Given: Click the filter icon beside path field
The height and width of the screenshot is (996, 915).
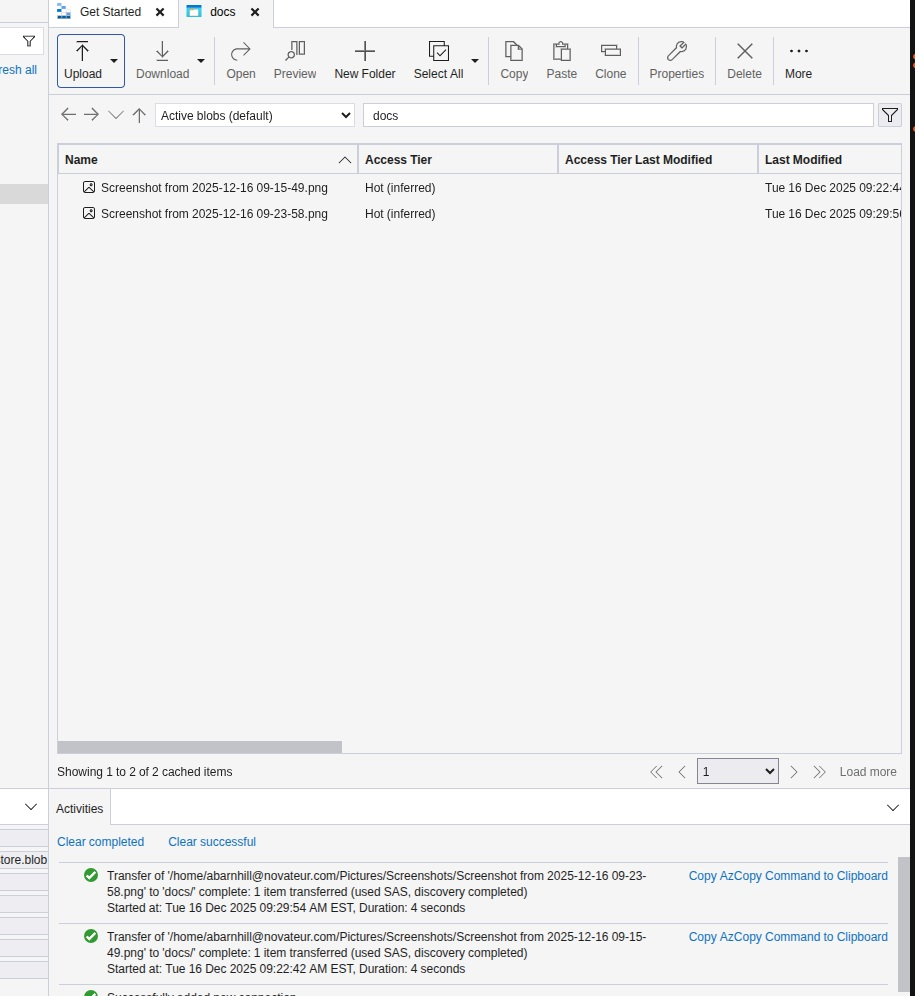Looking at the screenshot, I should click(890, 116).
